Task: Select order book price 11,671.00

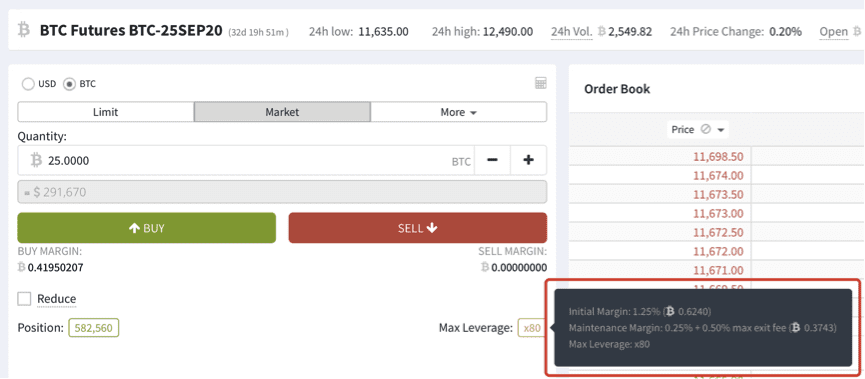Action: pos(718,270)
